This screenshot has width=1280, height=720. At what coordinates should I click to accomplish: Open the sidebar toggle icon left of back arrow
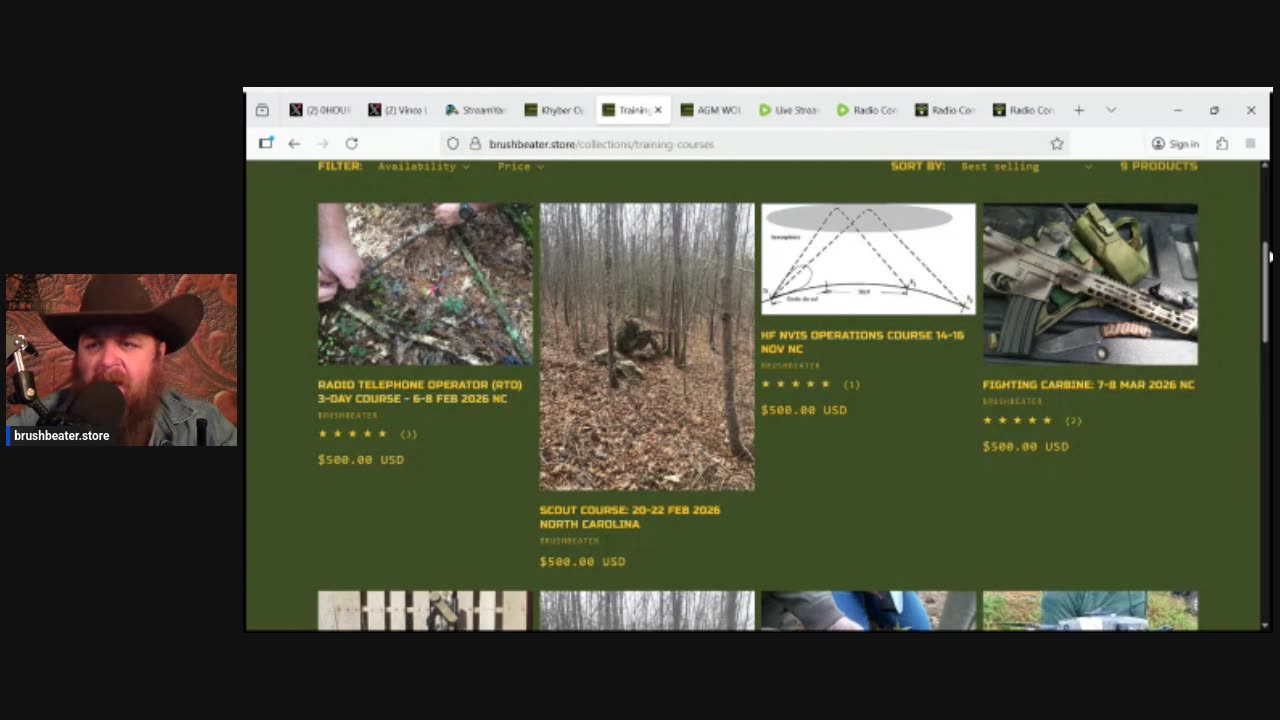pyautogui.click(x=266, y=143)
